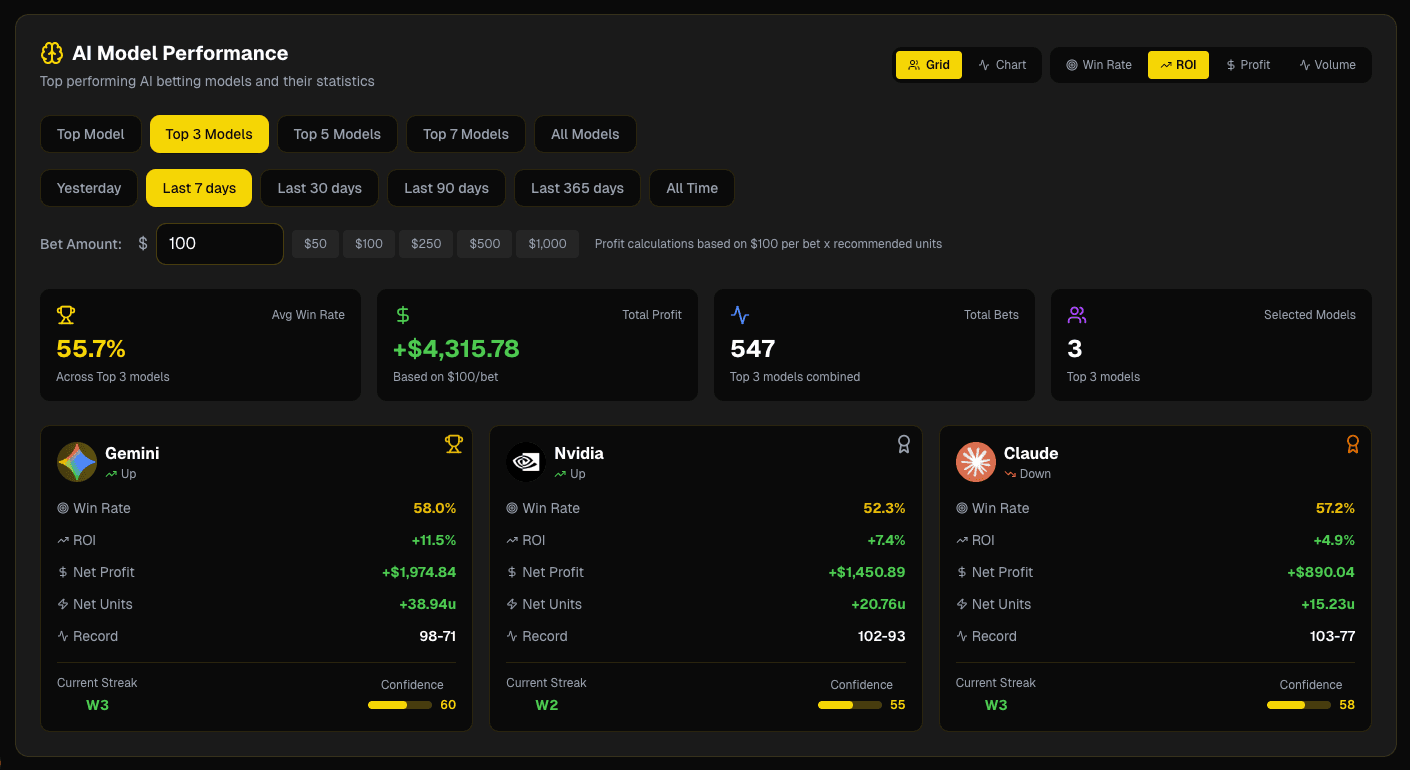Click the users icon on Selected Models card
This screenshot has width=1410, height=770.
(1076, 314)
